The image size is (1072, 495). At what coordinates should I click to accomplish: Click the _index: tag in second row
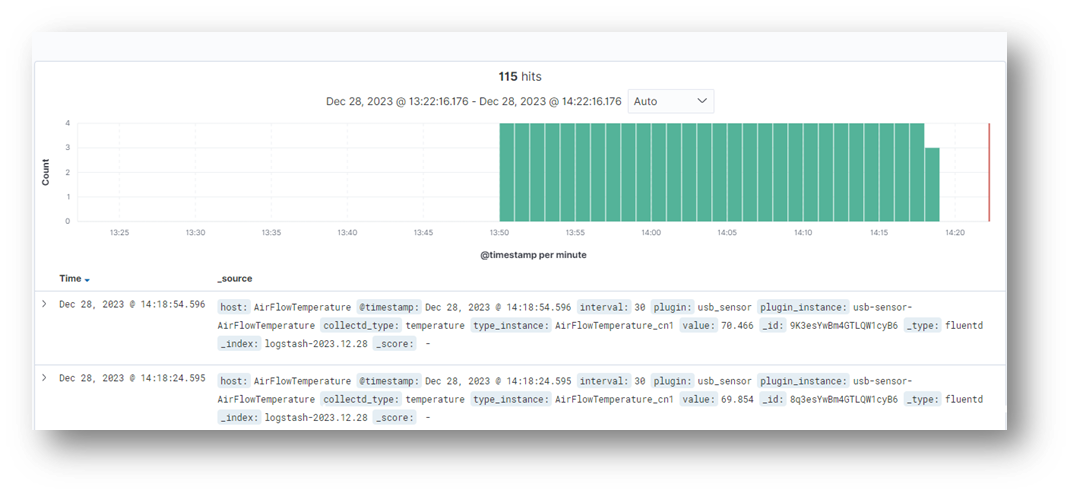(x=239, y=417)
